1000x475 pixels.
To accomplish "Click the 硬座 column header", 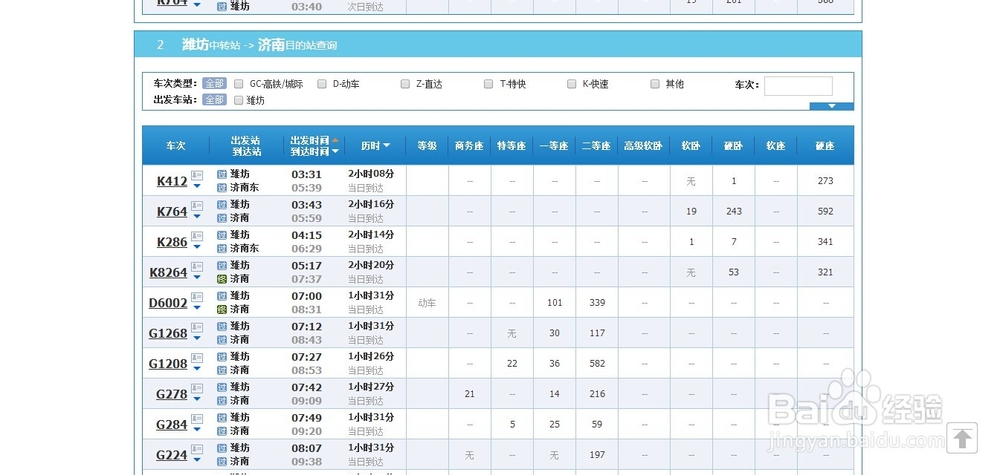I will [825, 146].
